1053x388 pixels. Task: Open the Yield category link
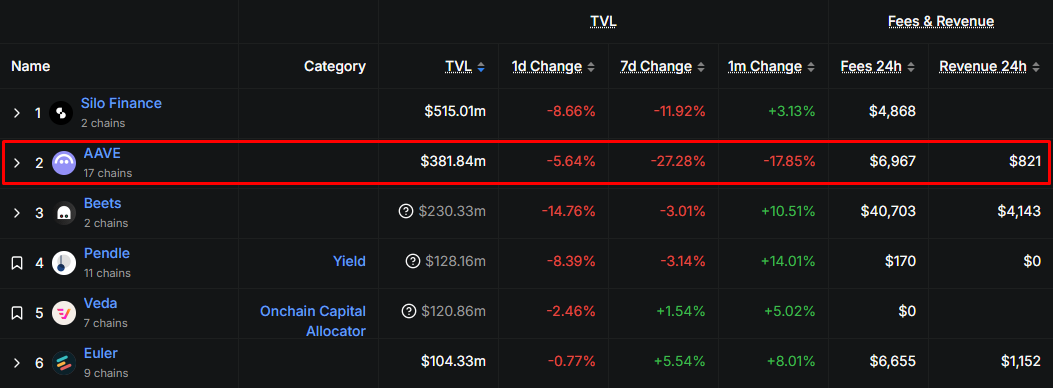point(349,261)
